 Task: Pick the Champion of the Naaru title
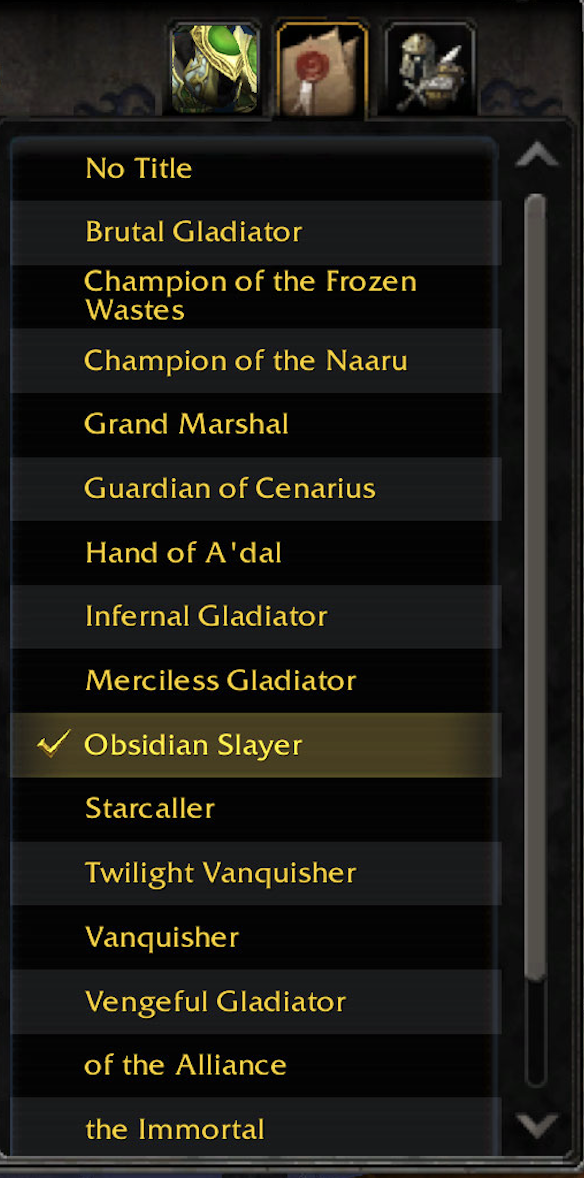click(x=256, y=361)
